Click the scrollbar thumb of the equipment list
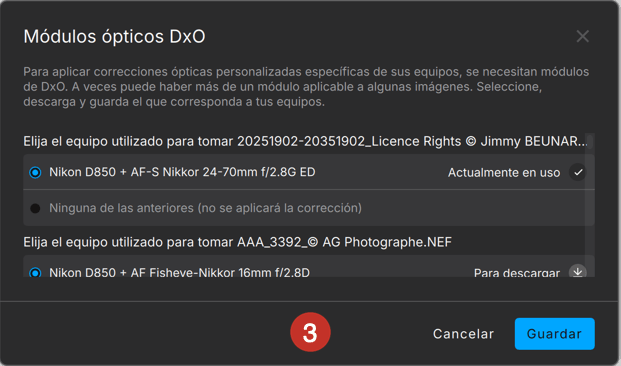This screenshot has width=621, height=366. click(590, 142)
